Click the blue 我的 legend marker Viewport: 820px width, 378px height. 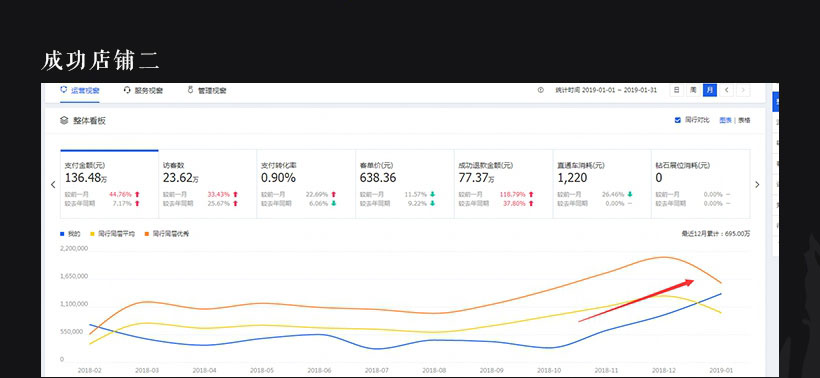[62, 234]
